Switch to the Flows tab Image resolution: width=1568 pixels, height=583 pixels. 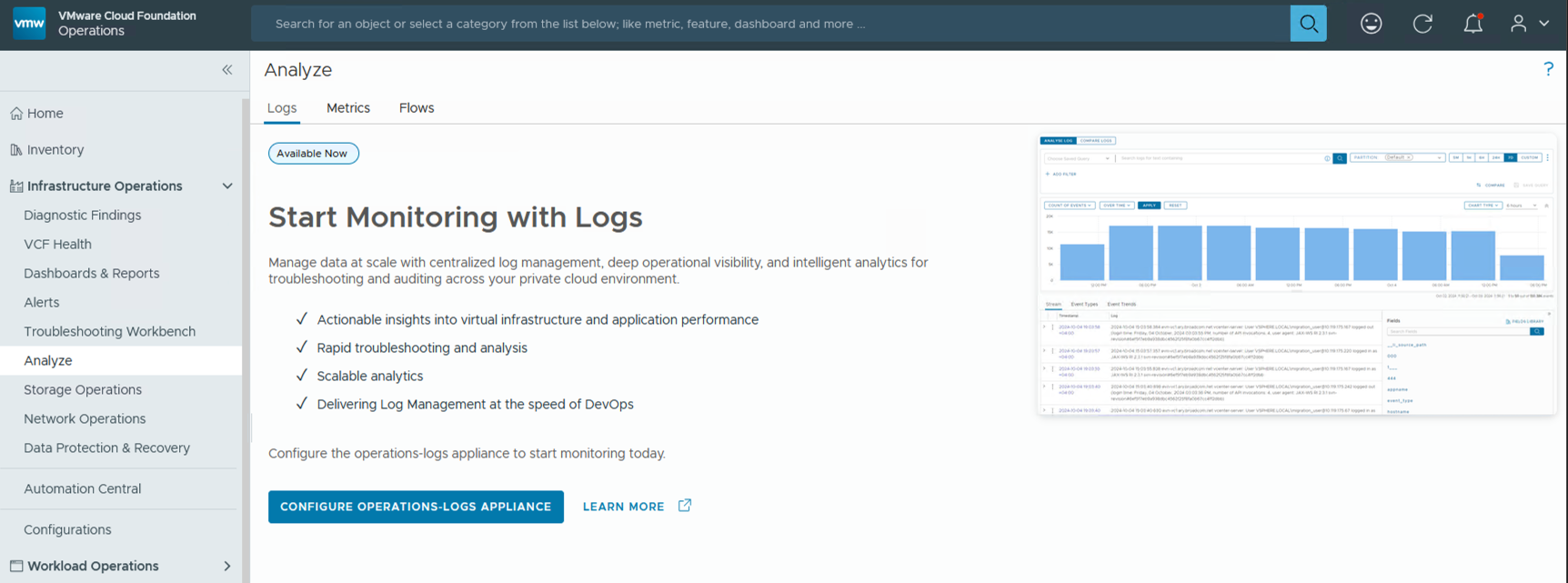click(416, 108)
